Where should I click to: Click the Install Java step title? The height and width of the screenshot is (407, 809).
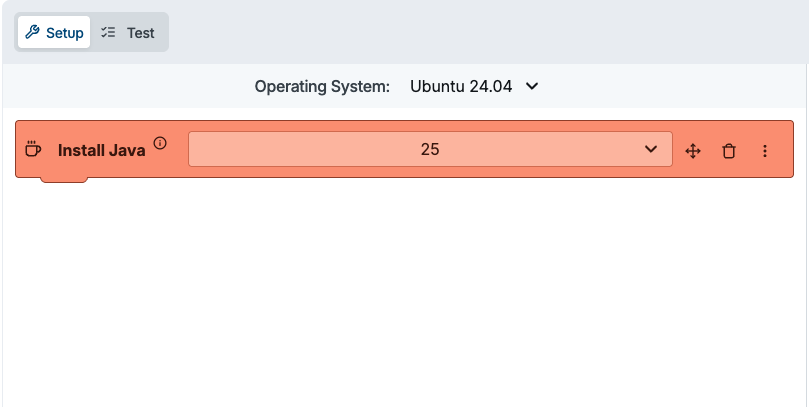(x=101, y=150)
